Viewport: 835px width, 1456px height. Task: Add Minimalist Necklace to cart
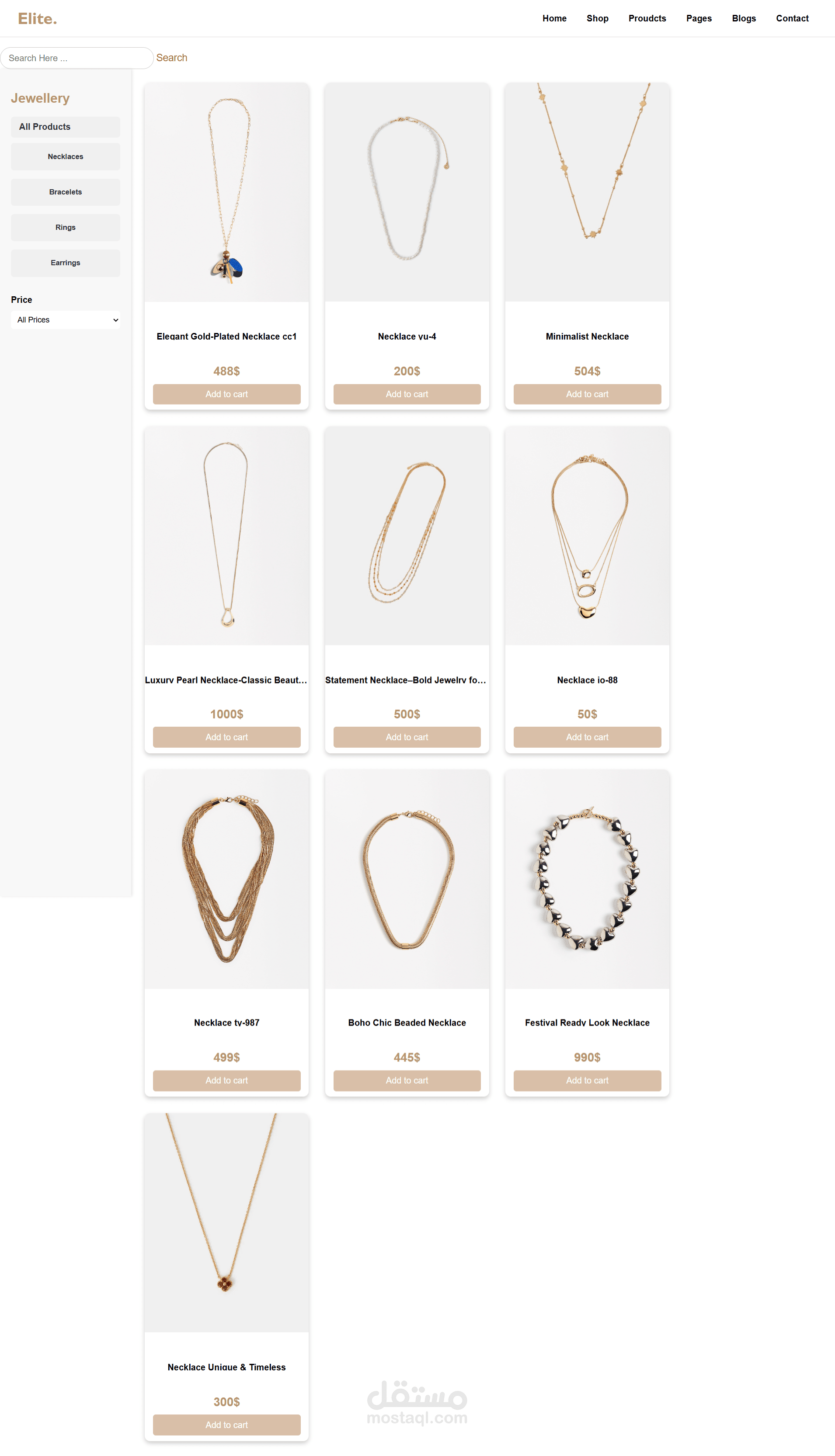coord(587,395)
